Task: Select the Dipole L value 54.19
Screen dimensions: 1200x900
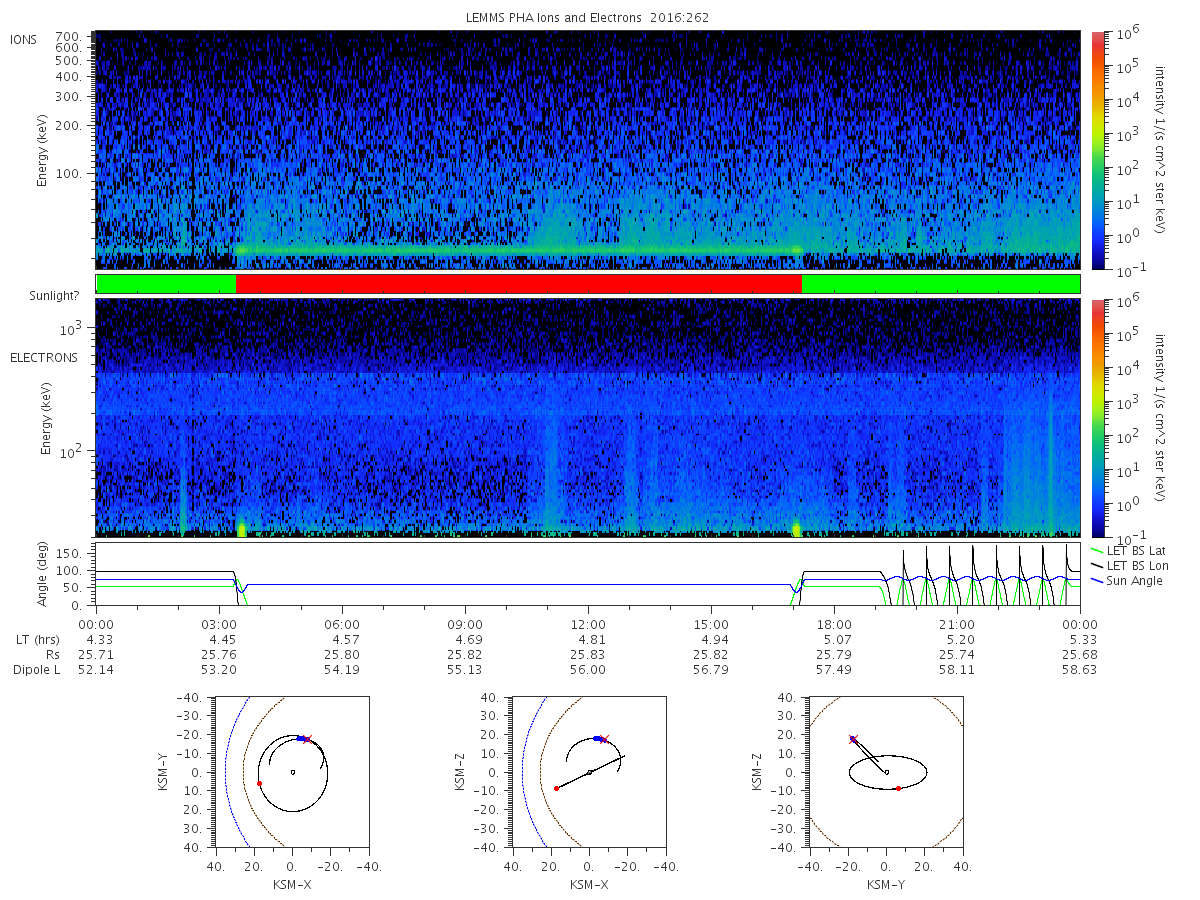Action: 342,670
